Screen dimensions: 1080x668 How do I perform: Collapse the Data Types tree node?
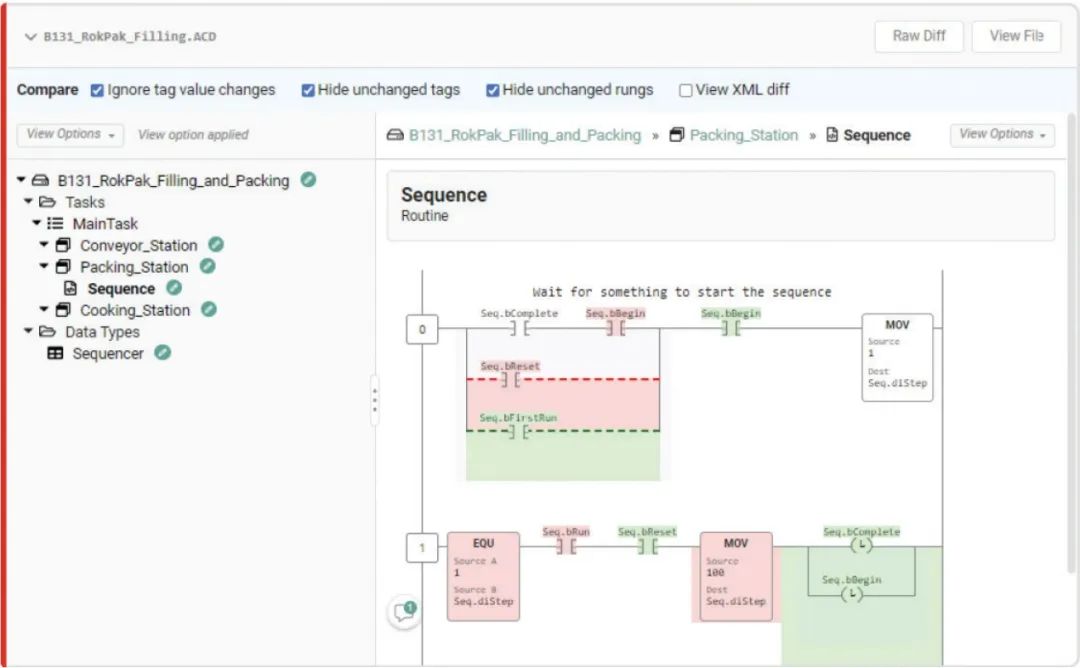[x=29, y=332]
